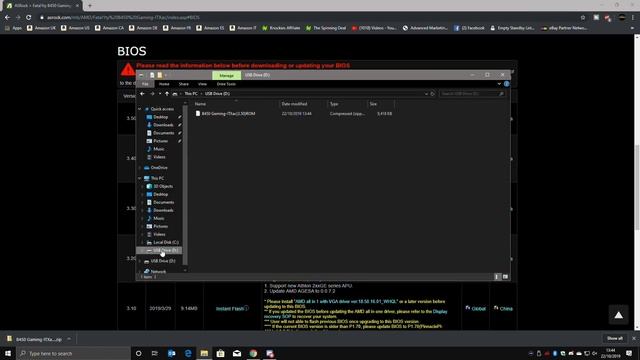
Task: Open the Facebook bookmark
Action: click(x=469, y=28)
